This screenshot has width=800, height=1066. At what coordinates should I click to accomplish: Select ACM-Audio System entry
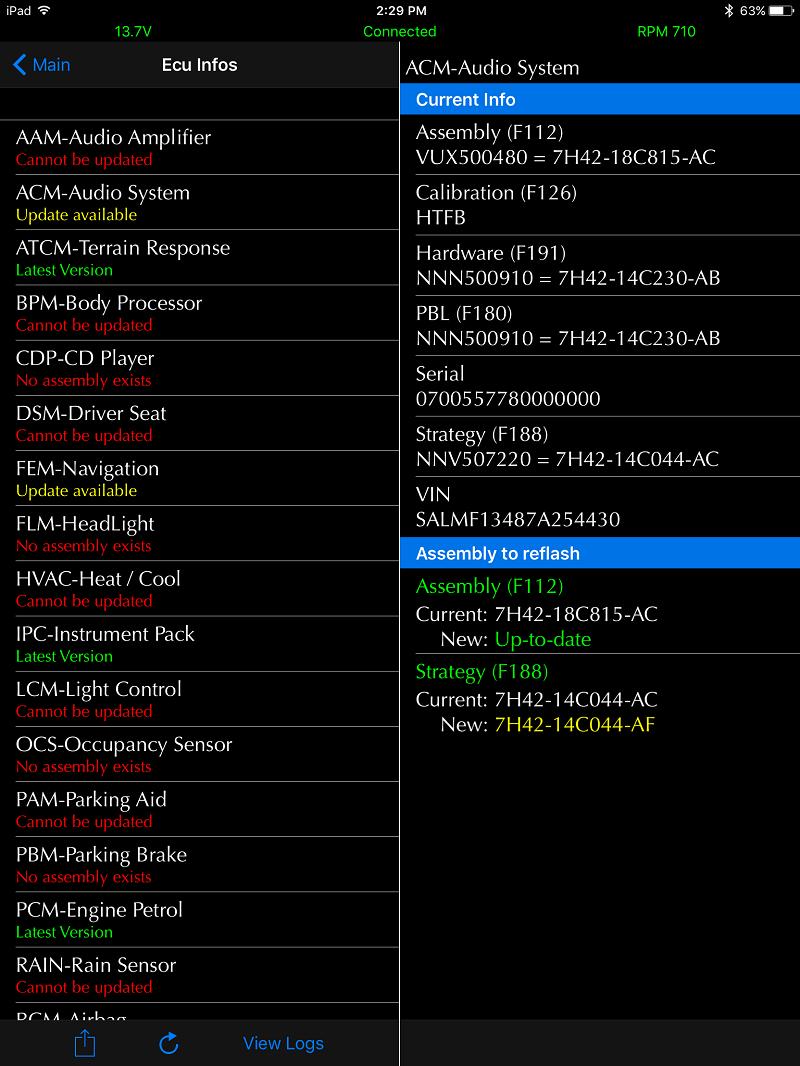point(199,202)
